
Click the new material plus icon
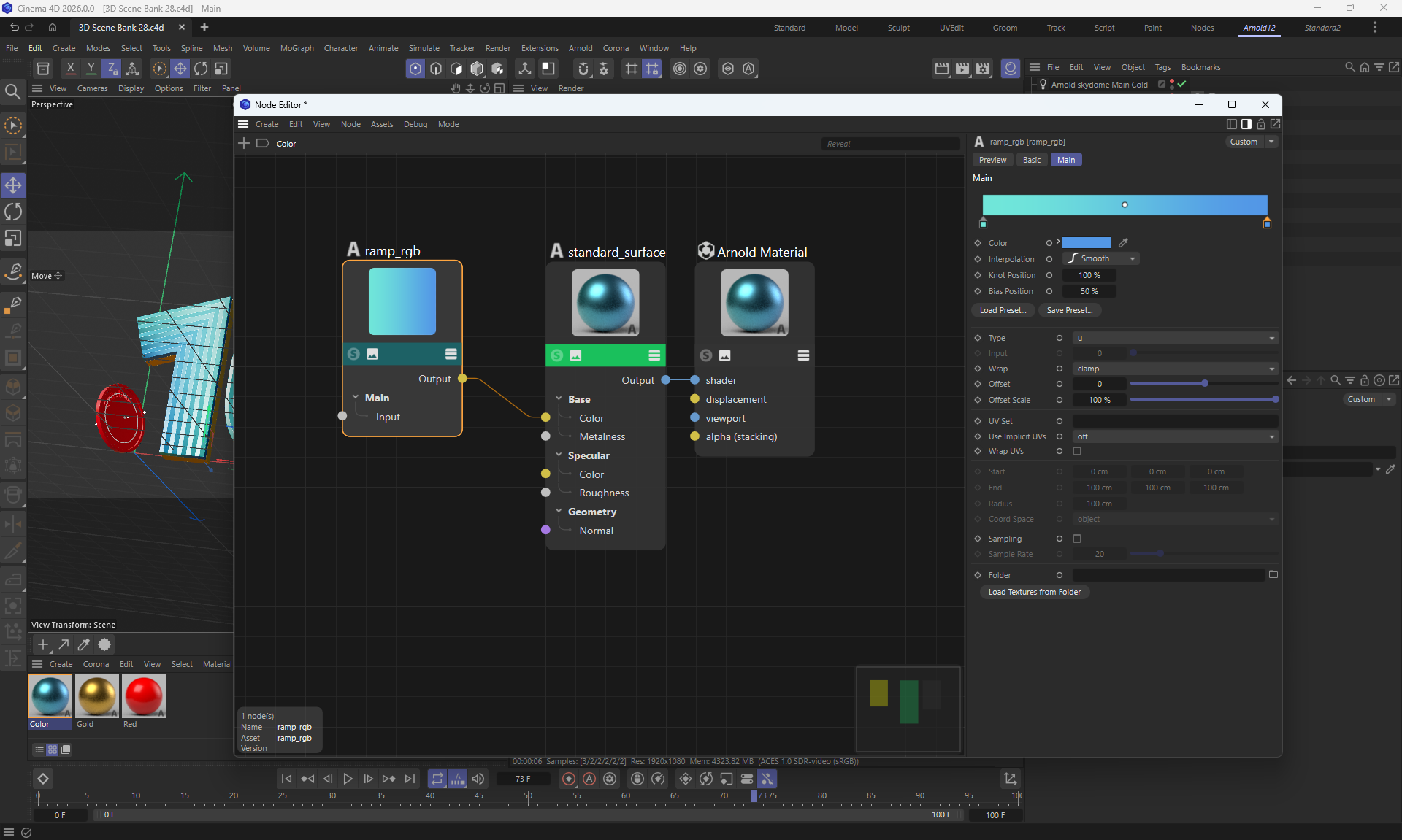(43, 644)
